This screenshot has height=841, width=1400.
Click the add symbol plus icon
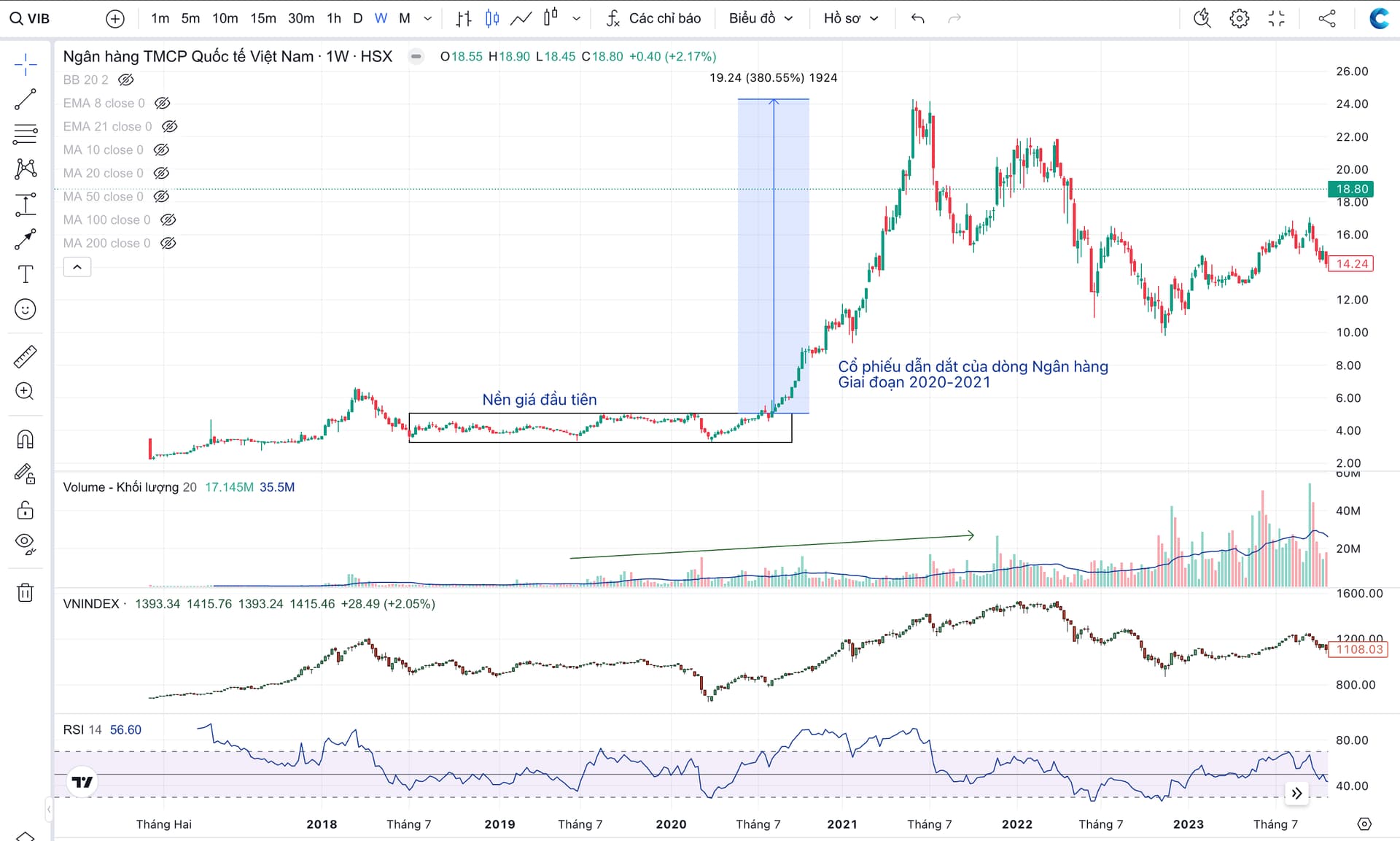click(115, 18)
